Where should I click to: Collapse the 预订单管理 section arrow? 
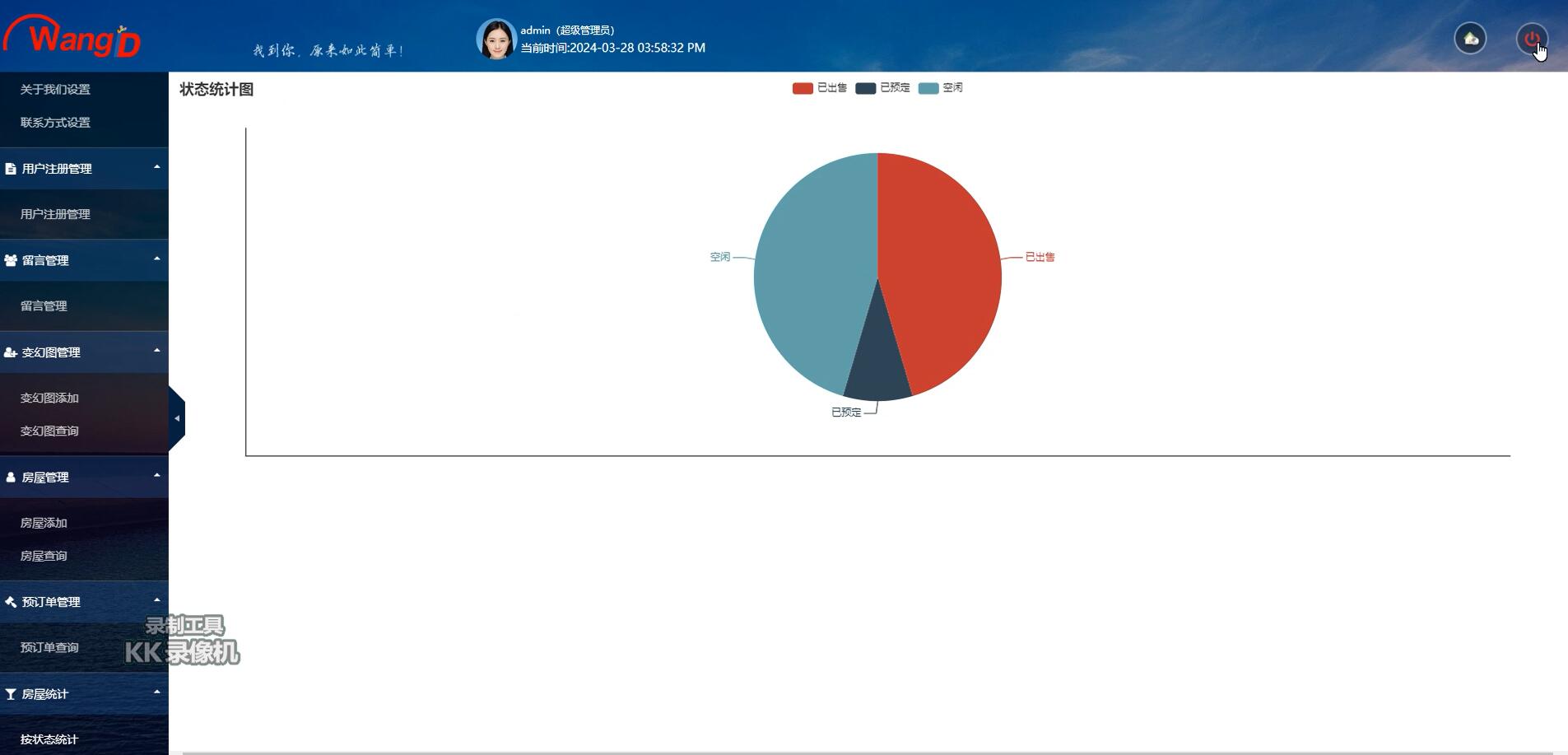[x=156, y=601]
